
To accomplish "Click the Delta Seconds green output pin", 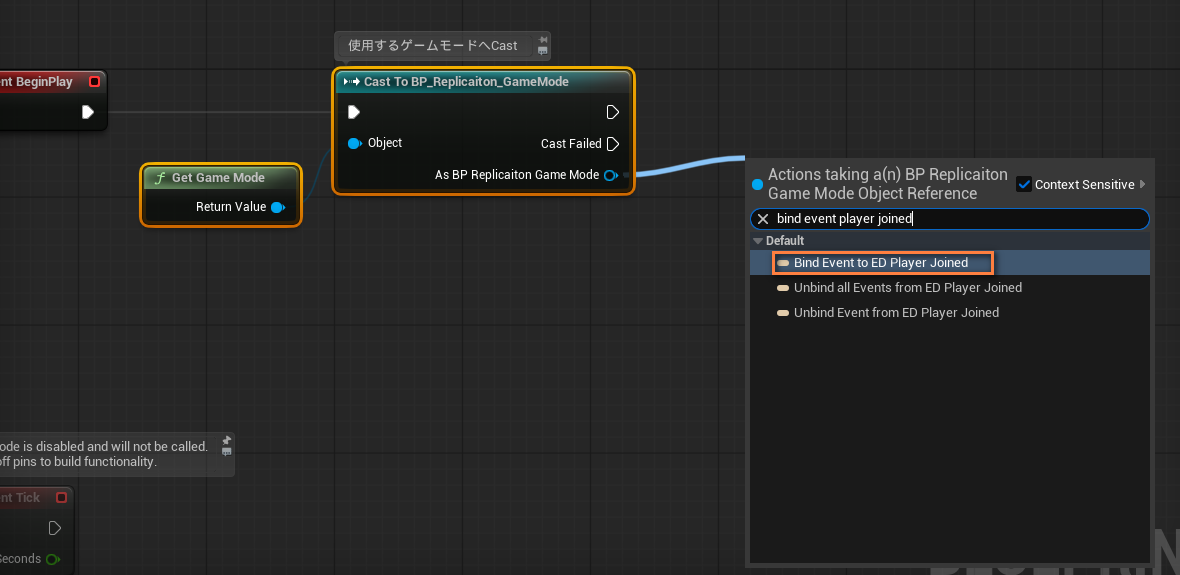I will tap(53, 559).
